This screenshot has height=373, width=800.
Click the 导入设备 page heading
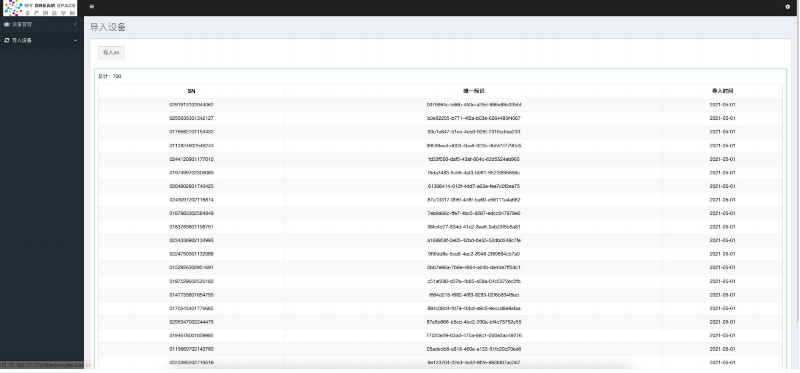click(108, 28)
